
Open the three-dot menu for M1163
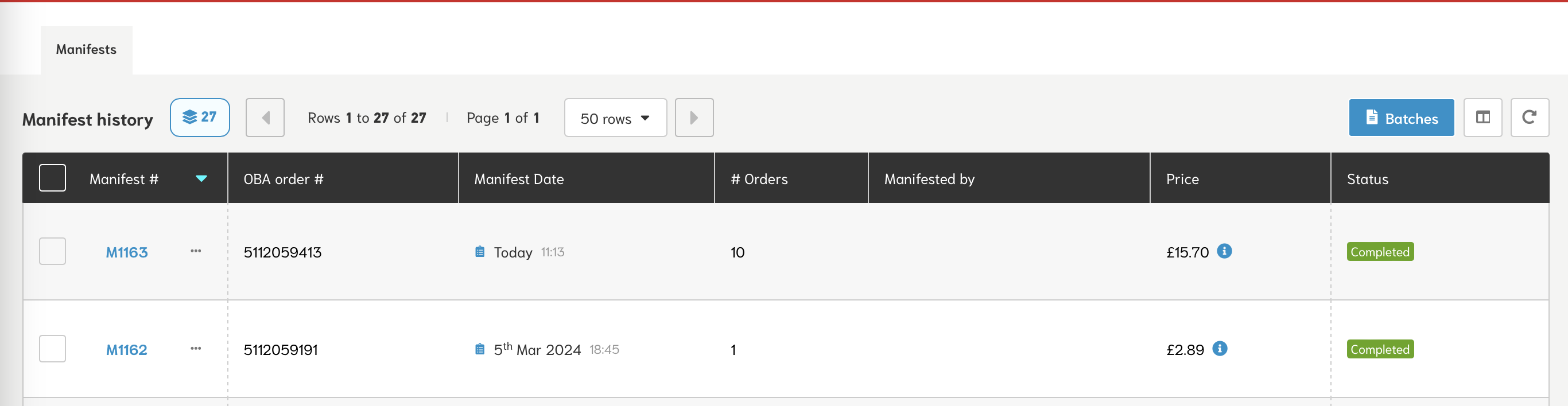[195, 251]
